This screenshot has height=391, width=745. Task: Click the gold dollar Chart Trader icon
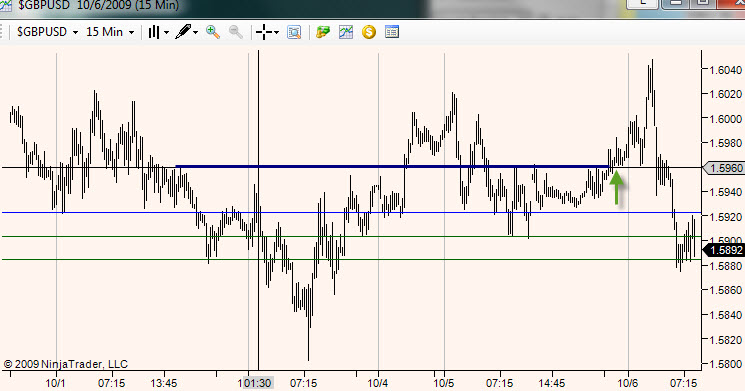click(369, 32)
